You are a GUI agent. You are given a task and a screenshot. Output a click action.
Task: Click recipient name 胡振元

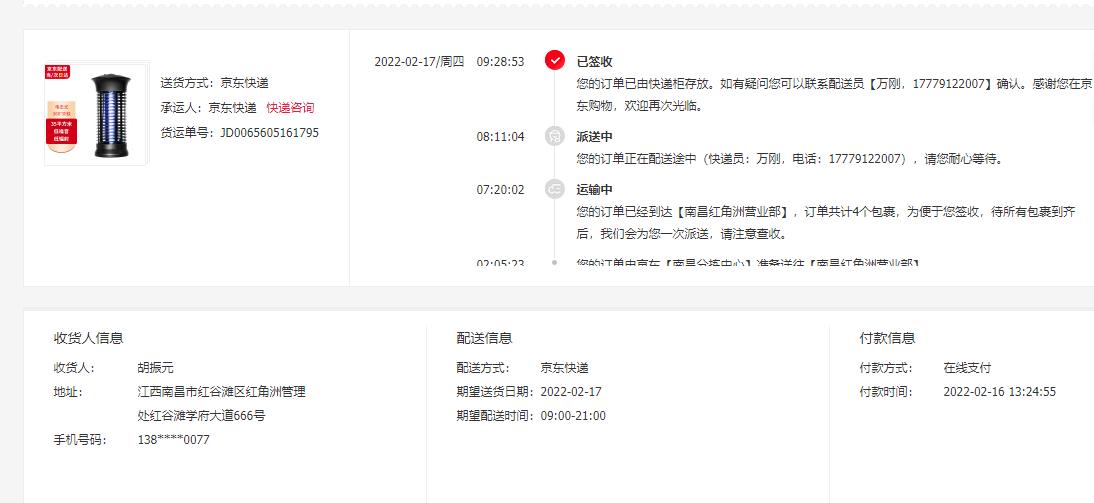[x=156, y=368]
